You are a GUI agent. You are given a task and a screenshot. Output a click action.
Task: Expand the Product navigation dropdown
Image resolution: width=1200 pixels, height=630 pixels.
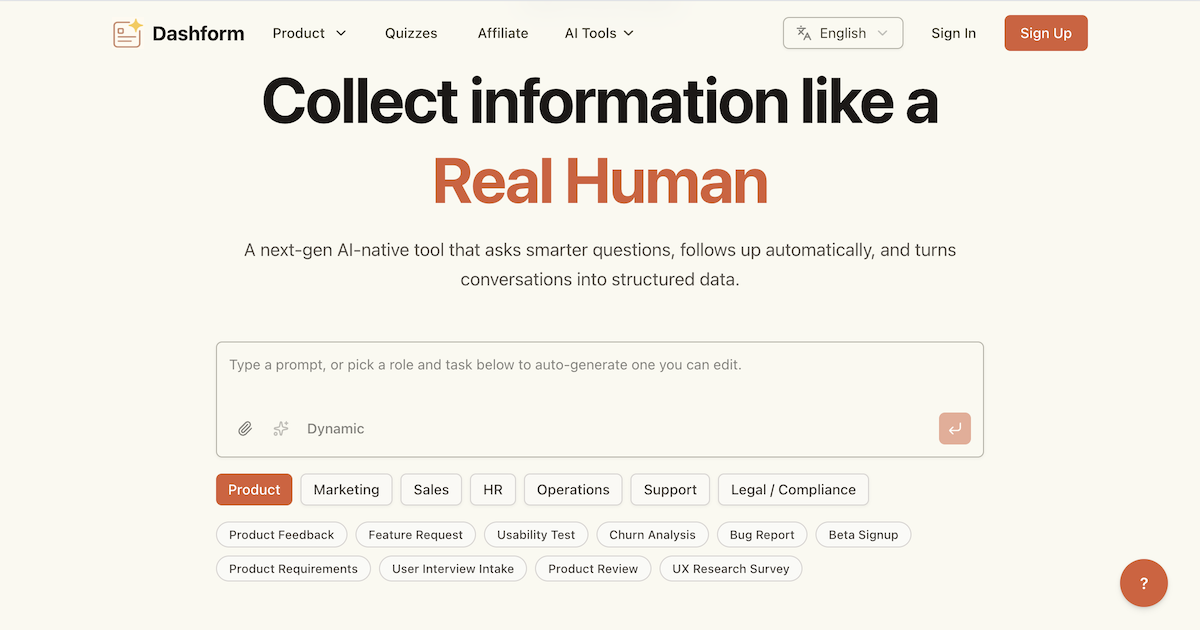309,33
